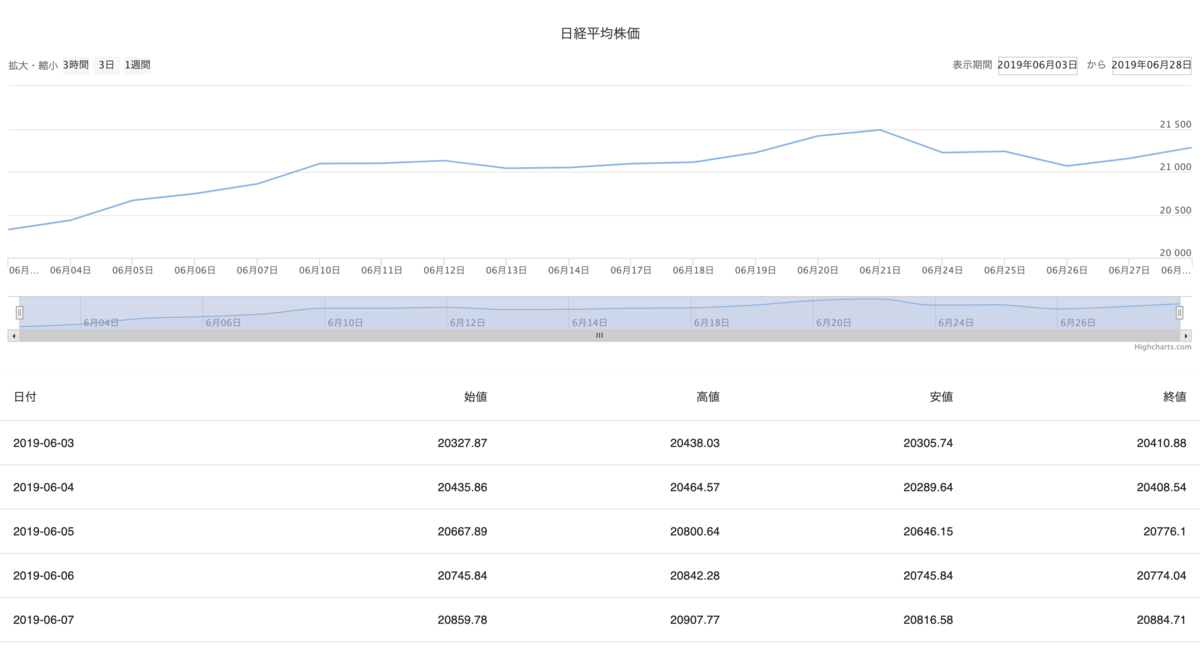
Task: Click the 21 500 y-axis label
Action: [x=1175, y=125]
